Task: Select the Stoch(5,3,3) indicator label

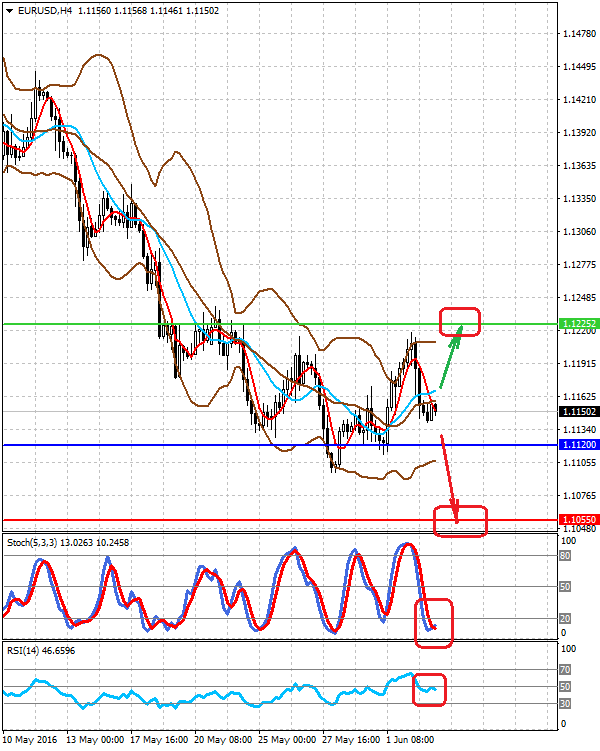Action: click(32, 543)
